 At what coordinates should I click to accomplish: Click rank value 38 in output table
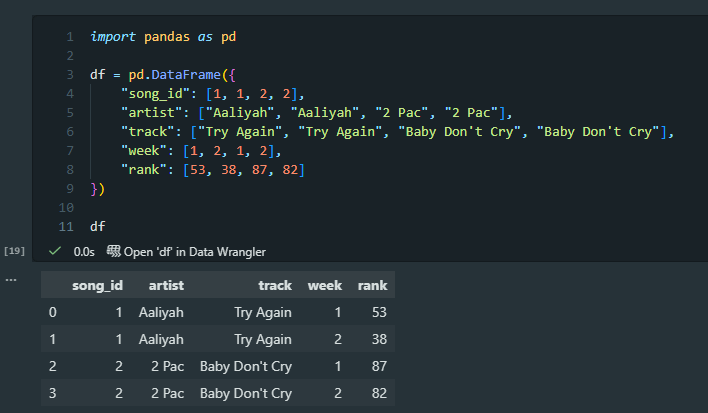coord(376,340)
